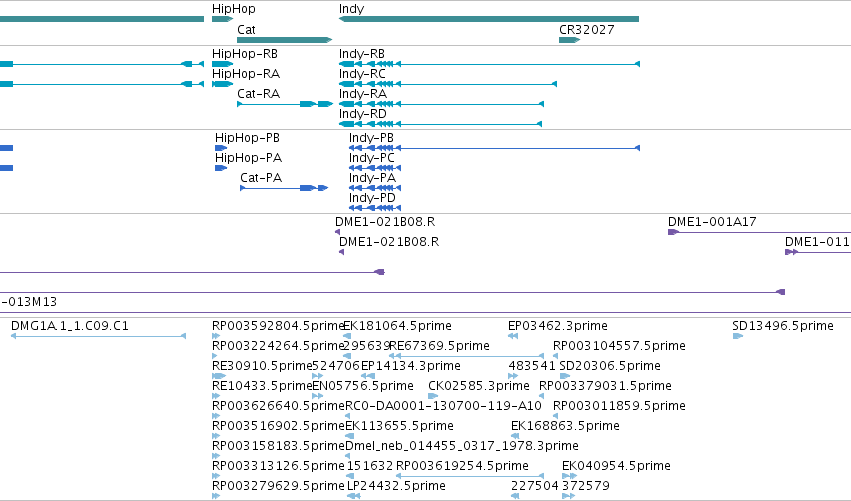Click the RP003379031.5prime label
The width and height of the screenshot is (851, 501).
pos(605,386)
